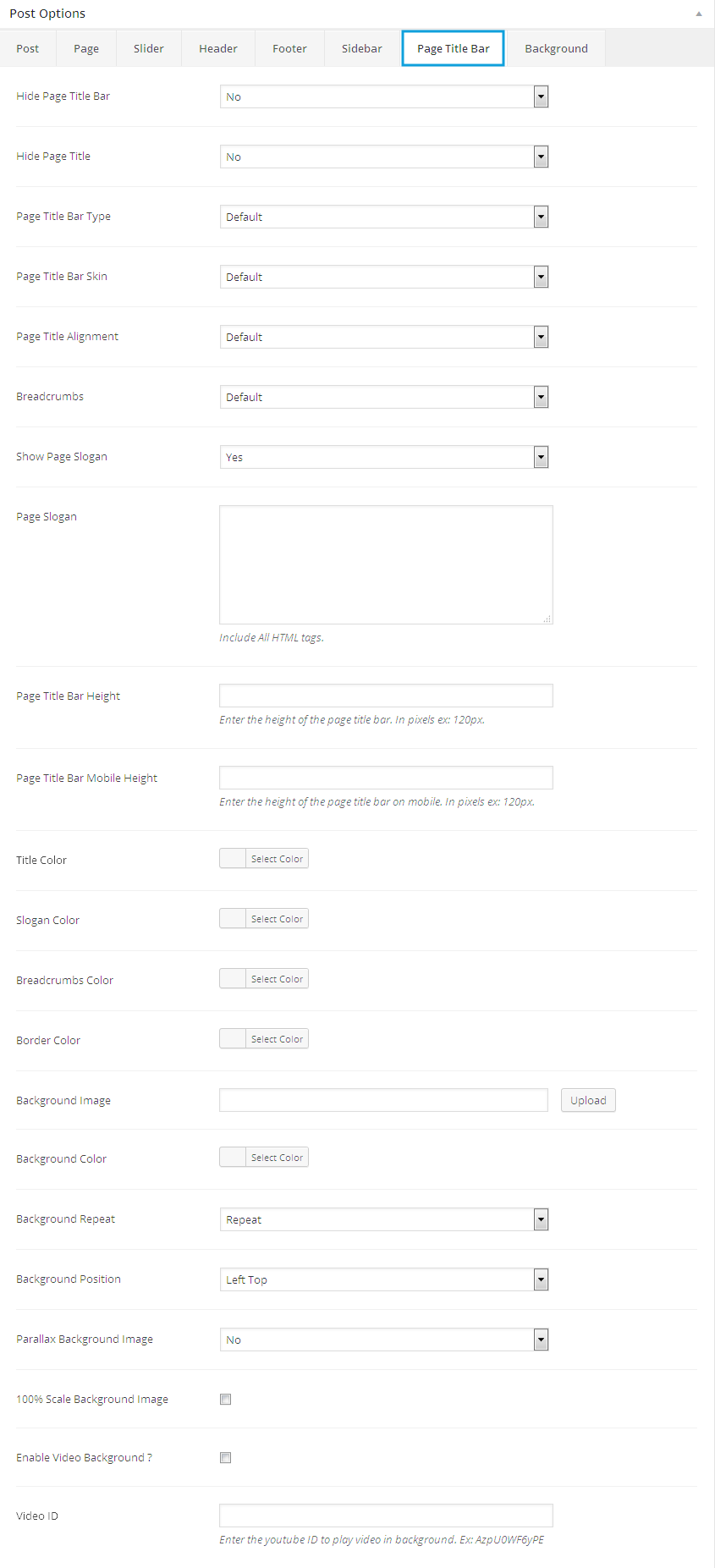Expand the Page Title Bar Type dropdown
The height and width of the screenshot is (1568, 715).
(383, 217)
